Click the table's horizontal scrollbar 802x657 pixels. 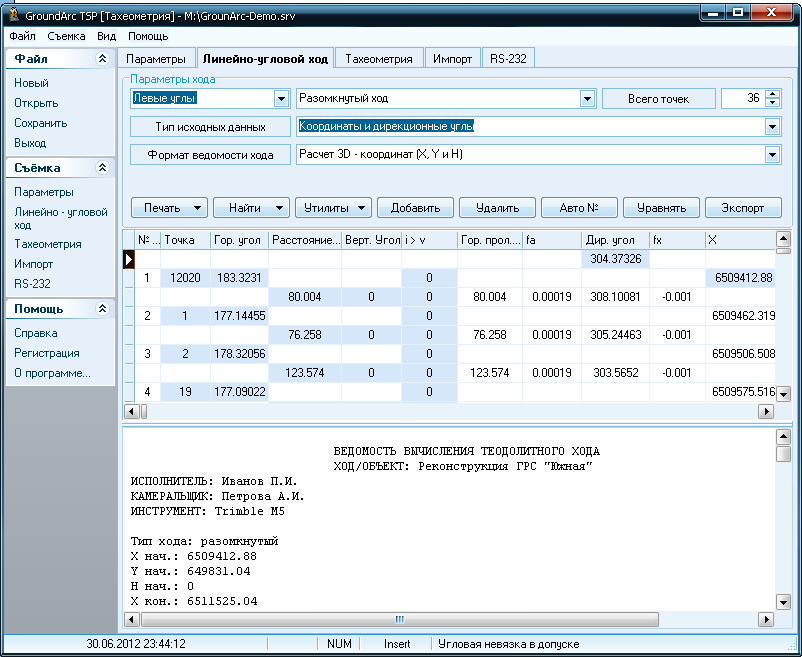tap(450, 411)
